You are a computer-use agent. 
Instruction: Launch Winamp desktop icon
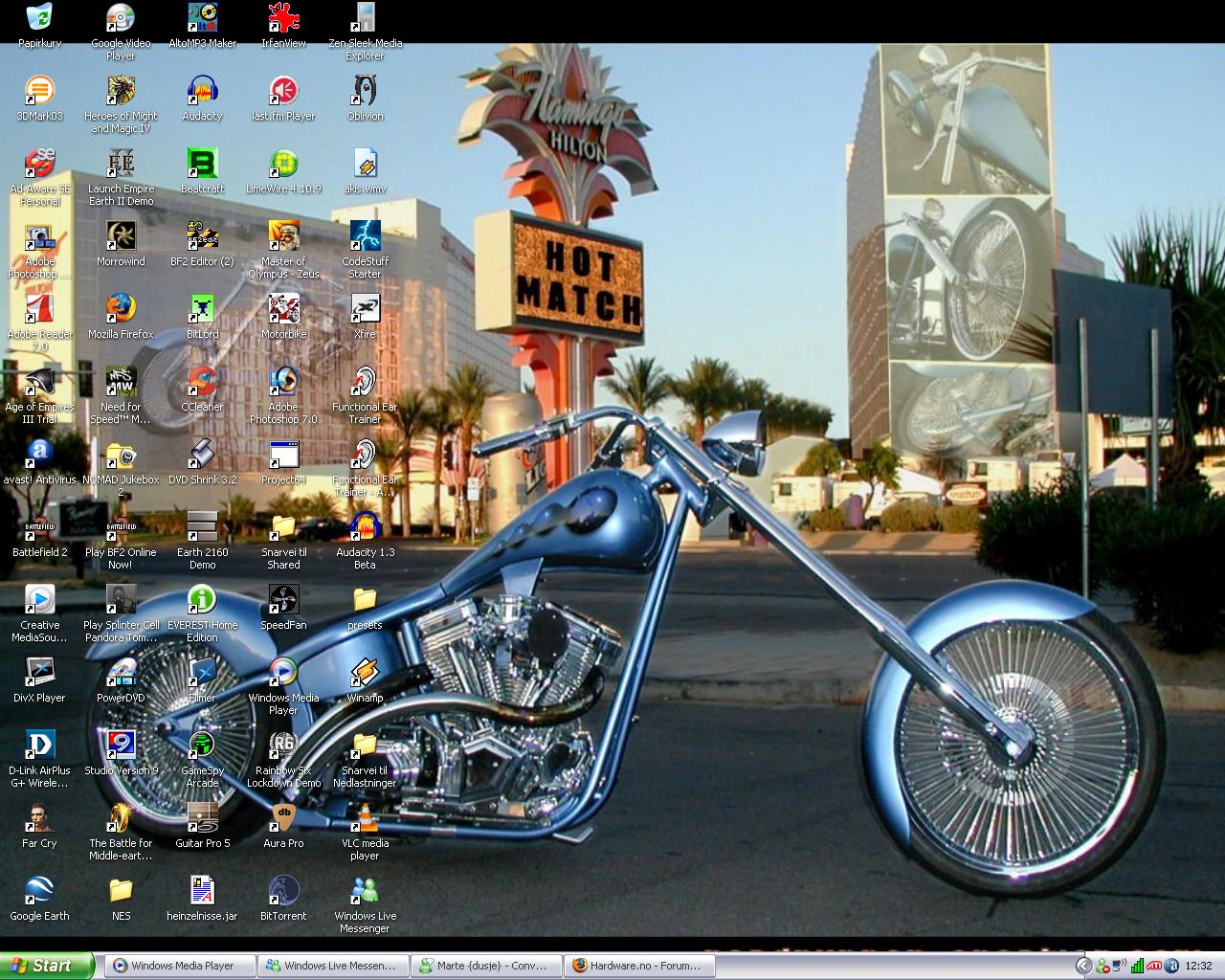click(x=365, y=679)
